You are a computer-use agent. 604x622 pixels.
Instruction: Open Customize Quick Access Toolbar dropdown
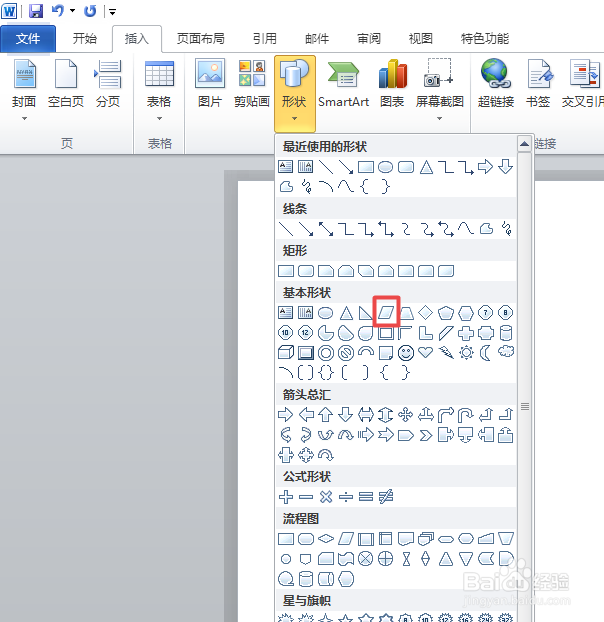coord(113,12)
